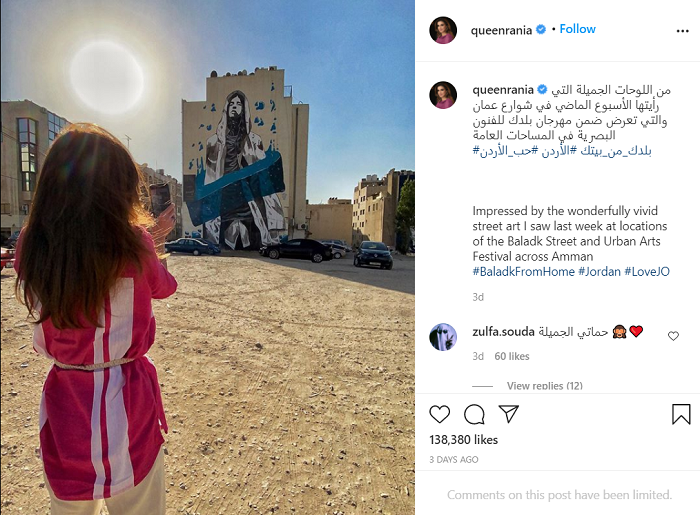Open the zulfa.souda username link
This screenshot has height=515, width=700.
tap(503, 332)
